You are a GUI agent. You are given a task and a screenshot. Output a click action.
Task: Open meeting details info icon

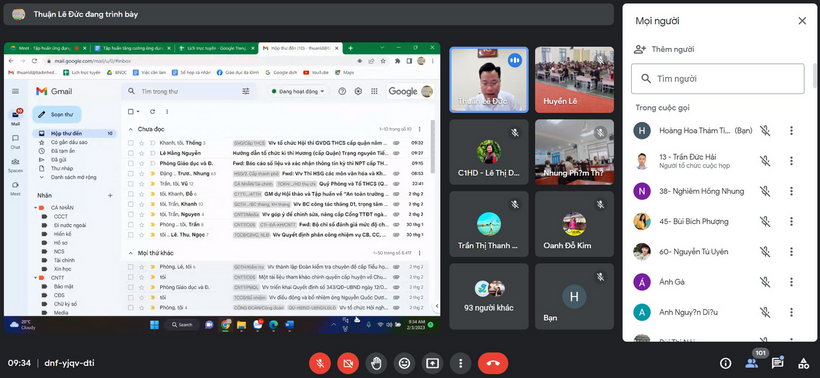725,363
